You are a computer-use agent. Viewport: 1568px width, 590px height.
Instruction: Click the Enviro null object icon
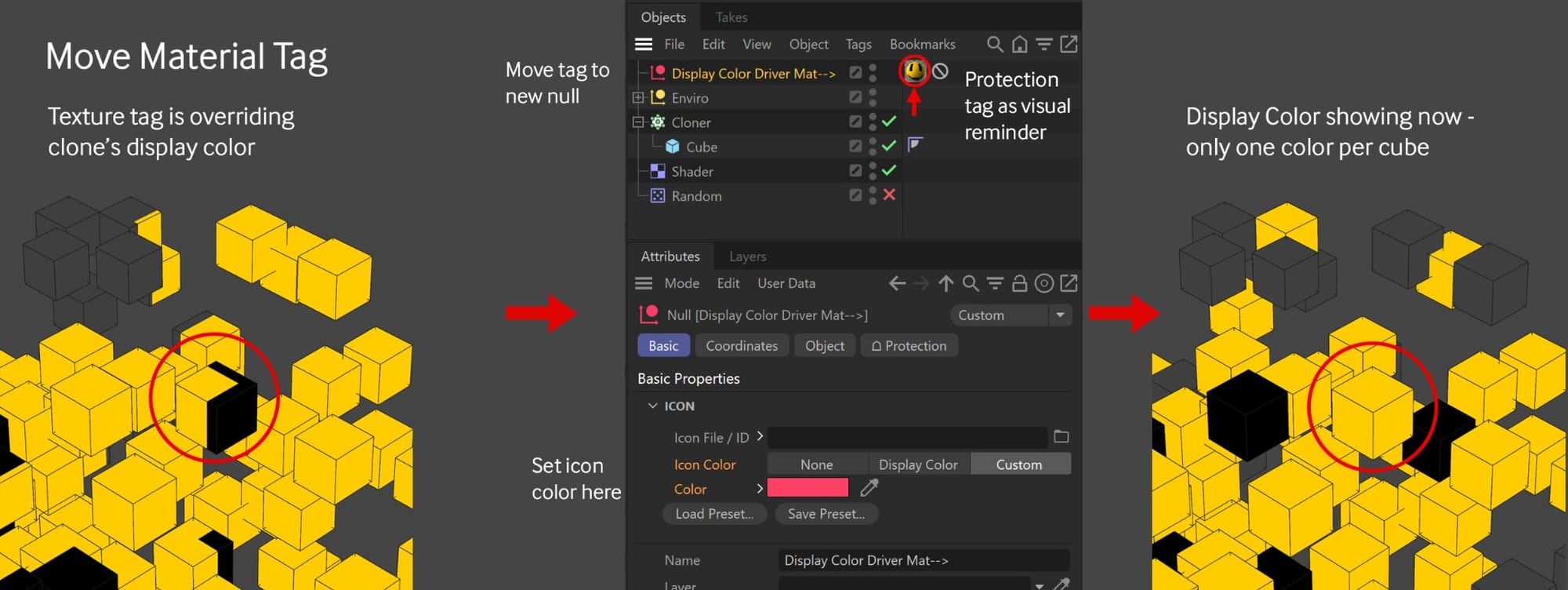pos(658,97)
